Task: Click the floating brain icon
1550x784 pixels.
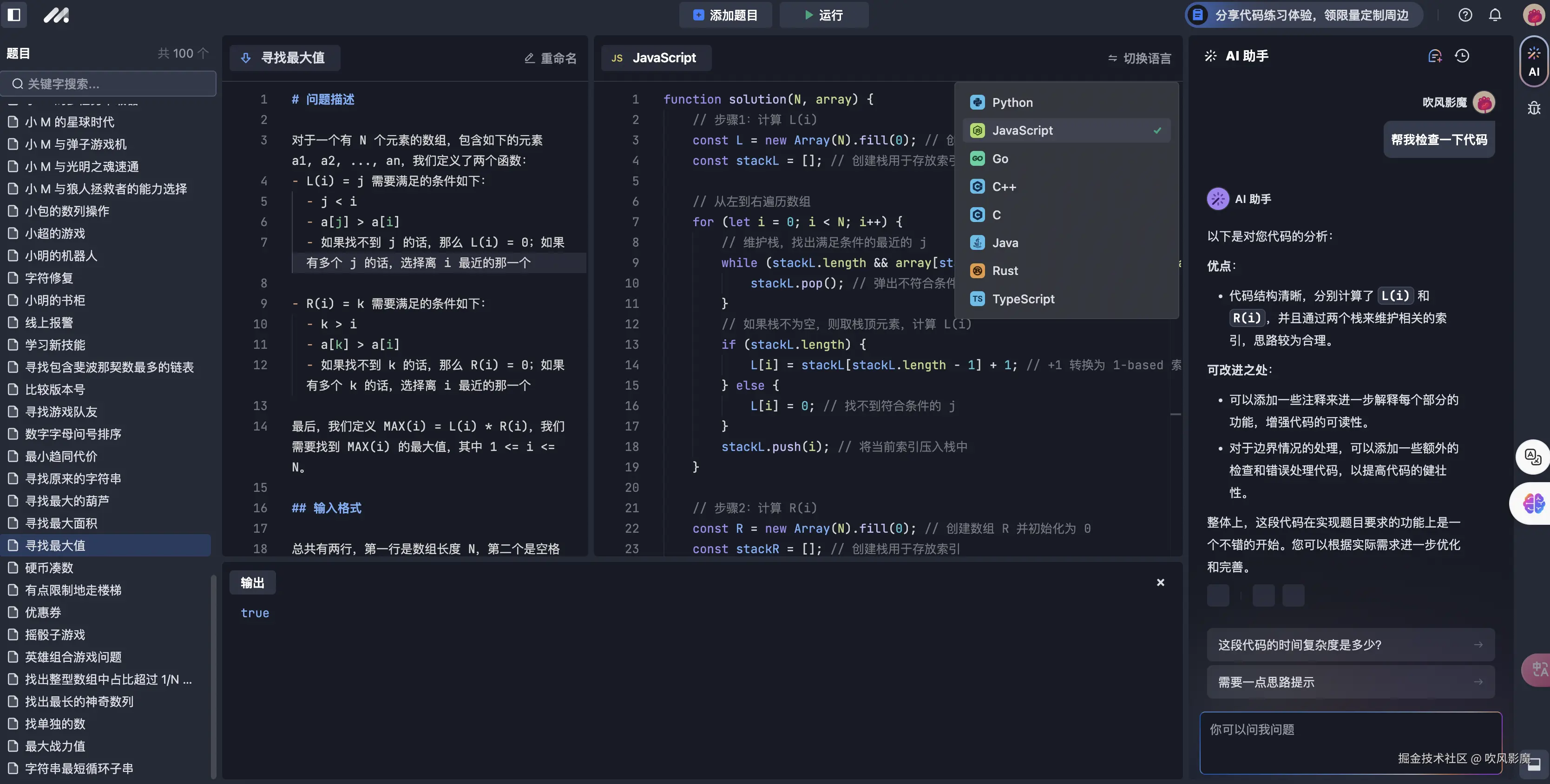Action: pos(1533,503)
